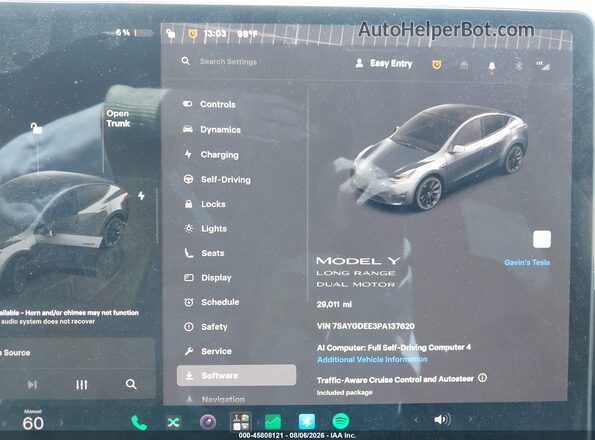The width and height of the screenshot is (595, 440).
Task: Launch Spotify from the dock
Action: click(341, 421)
